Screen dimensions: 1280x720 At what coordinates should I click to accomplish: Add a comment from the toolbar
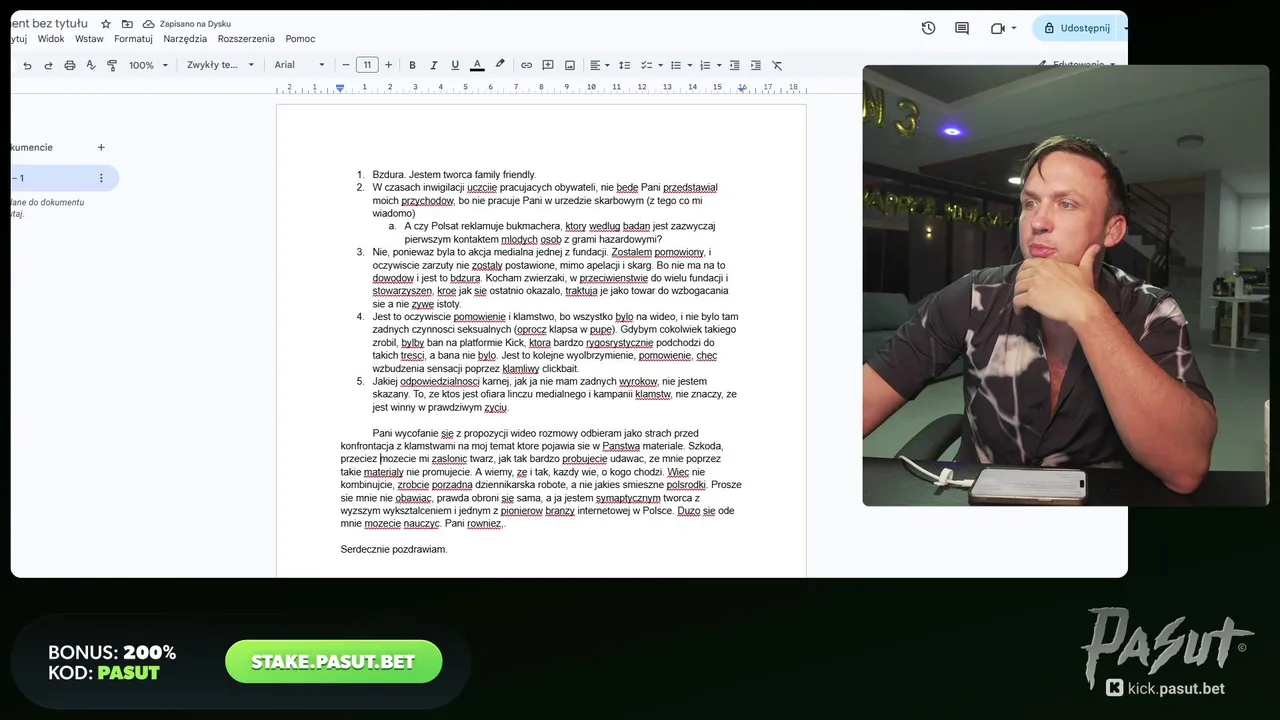pyautogui.click(x=548, y=65)
